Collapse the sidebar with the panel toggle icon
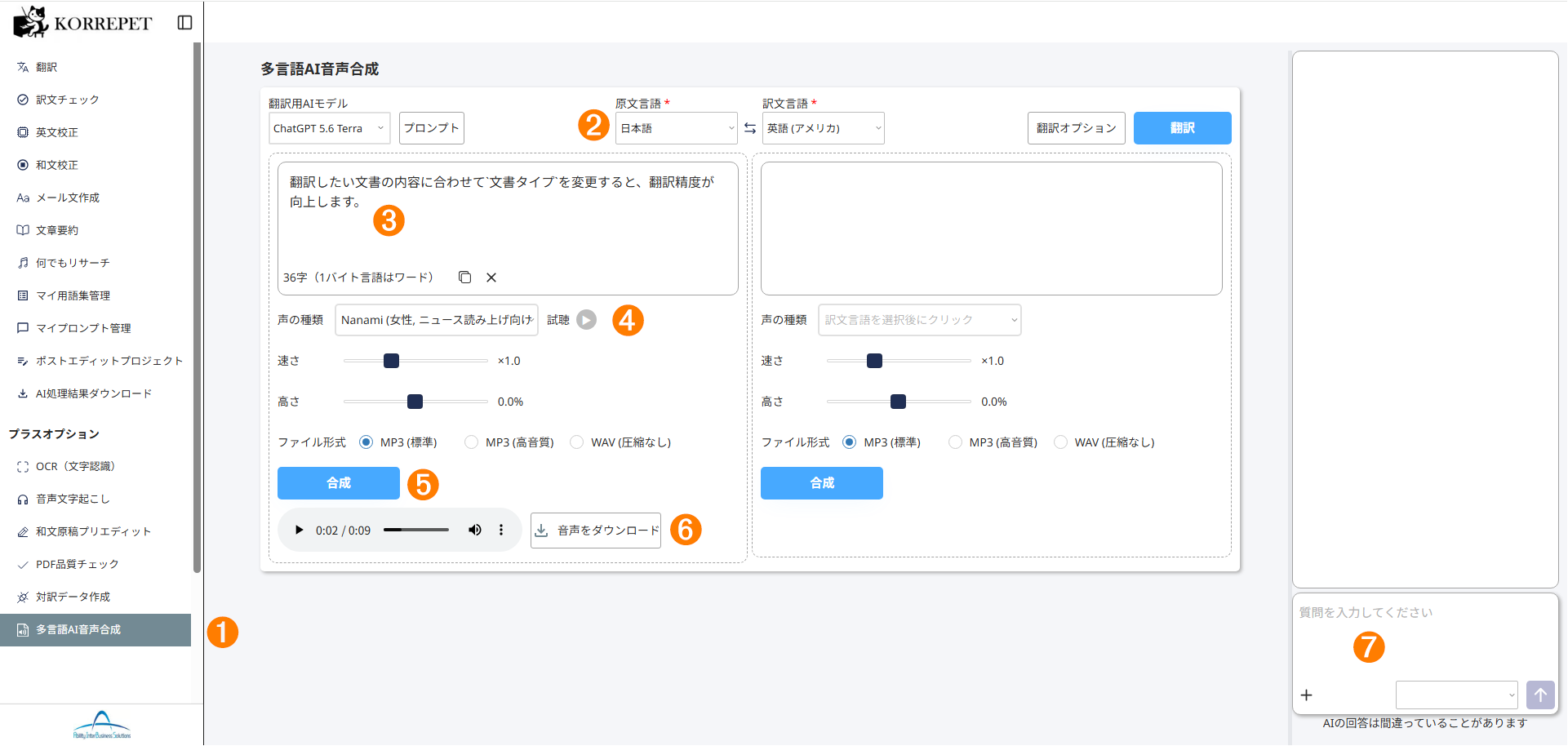This screenshot has width=1568, height=746. click(x=185, y=23)
